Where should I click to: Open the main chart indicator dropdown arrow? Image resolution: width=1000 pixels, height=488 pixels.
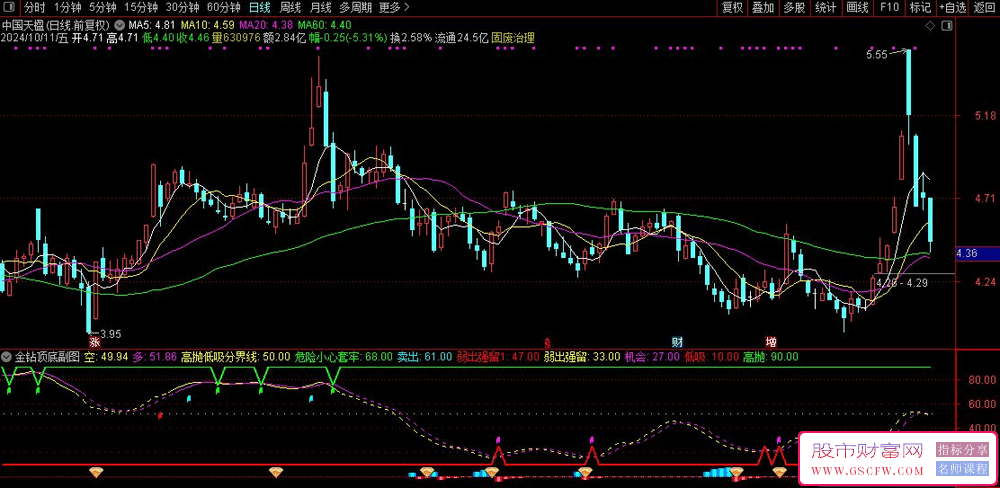tap(121, 24)
